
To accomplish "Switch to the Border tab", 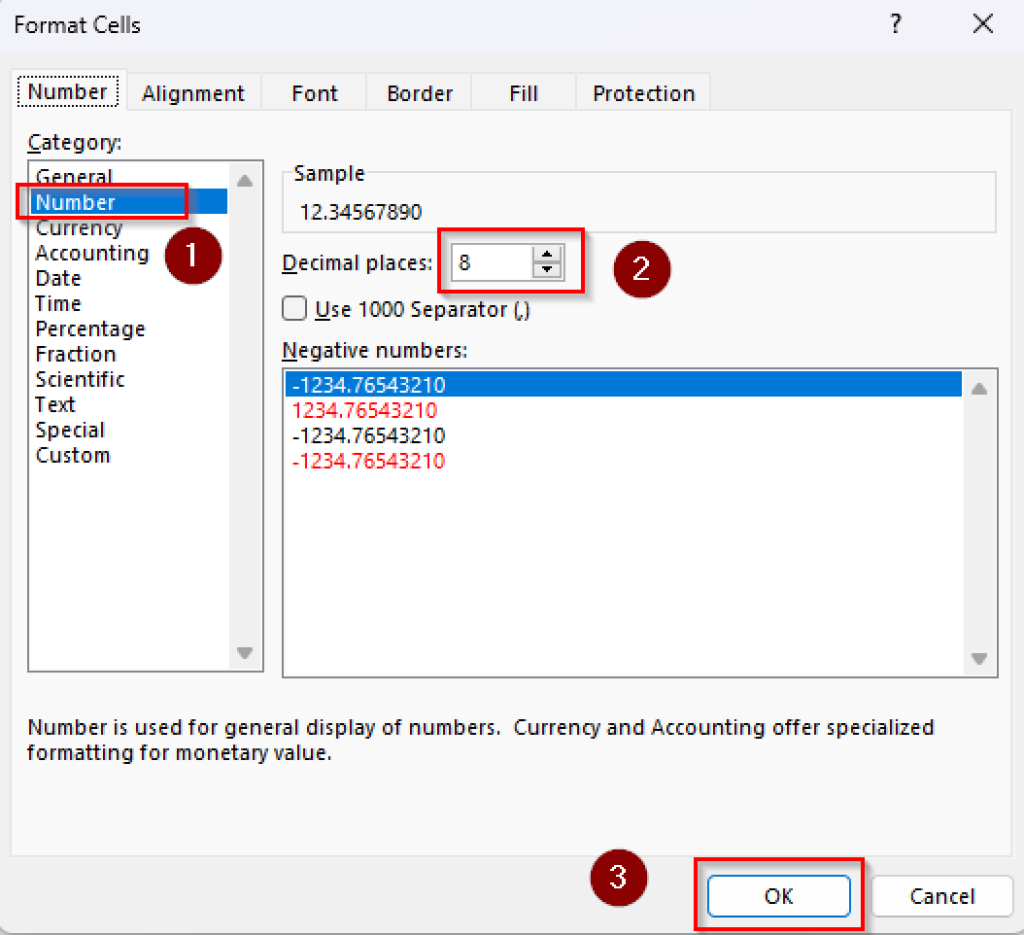I will point(419,92).
